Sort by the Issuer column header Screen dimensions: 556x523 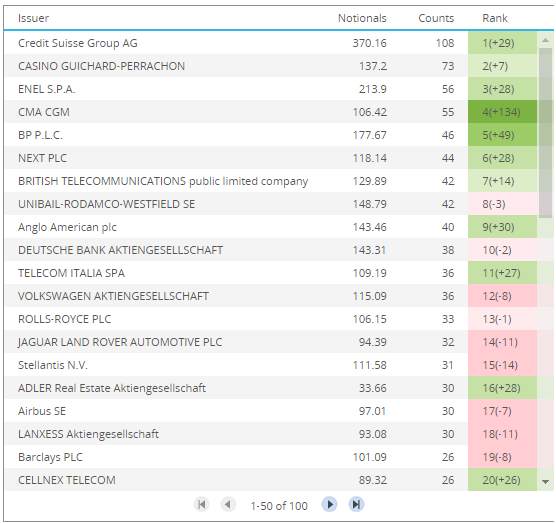click(33, 18)
